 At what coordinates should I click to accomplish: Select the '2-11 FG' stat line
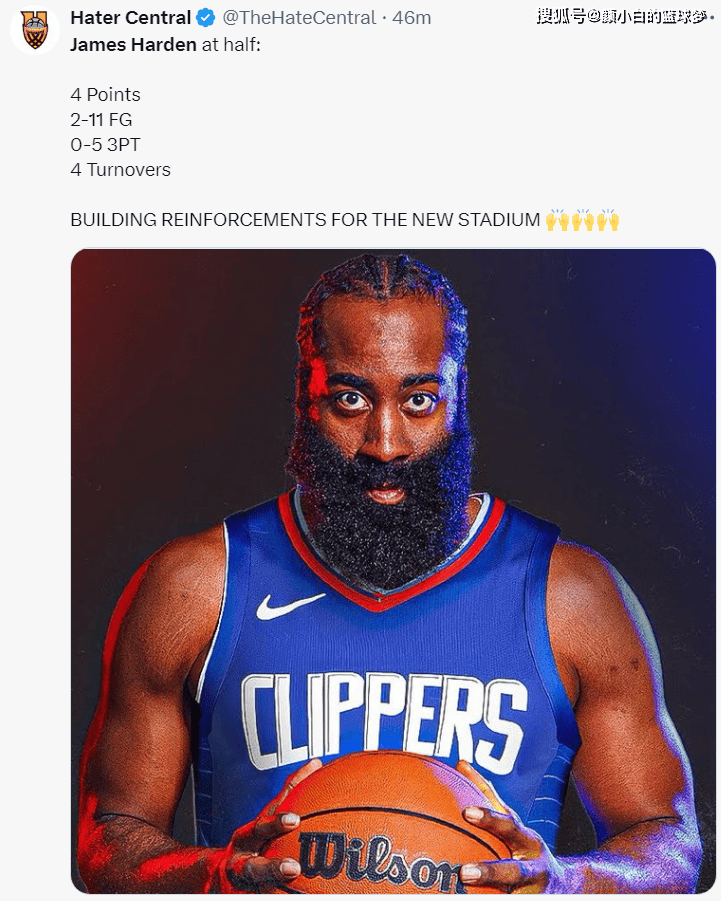coord(101,120)
